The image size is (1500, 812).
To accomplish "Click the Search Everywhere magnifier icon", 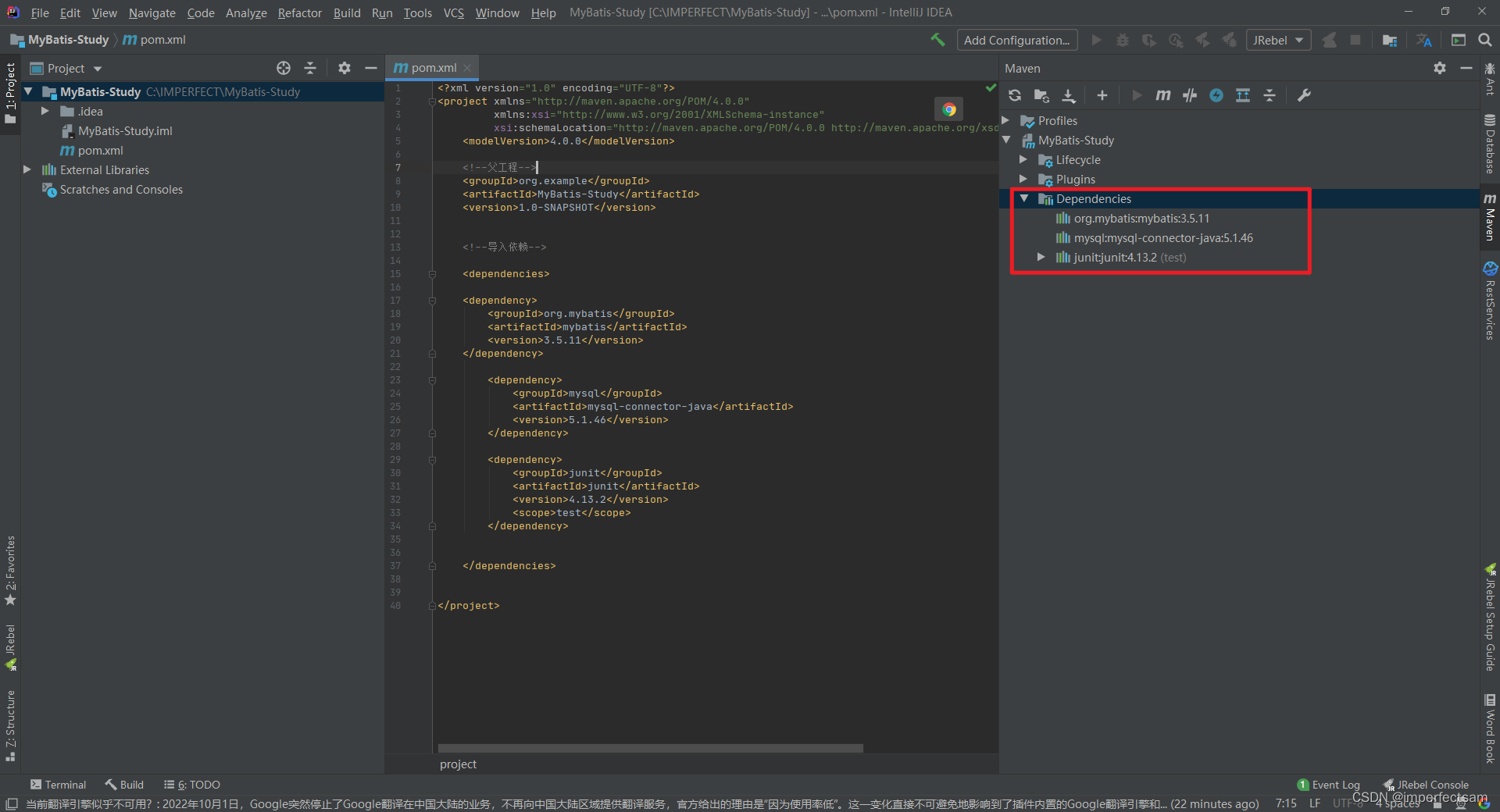I will pos(1485,40).
